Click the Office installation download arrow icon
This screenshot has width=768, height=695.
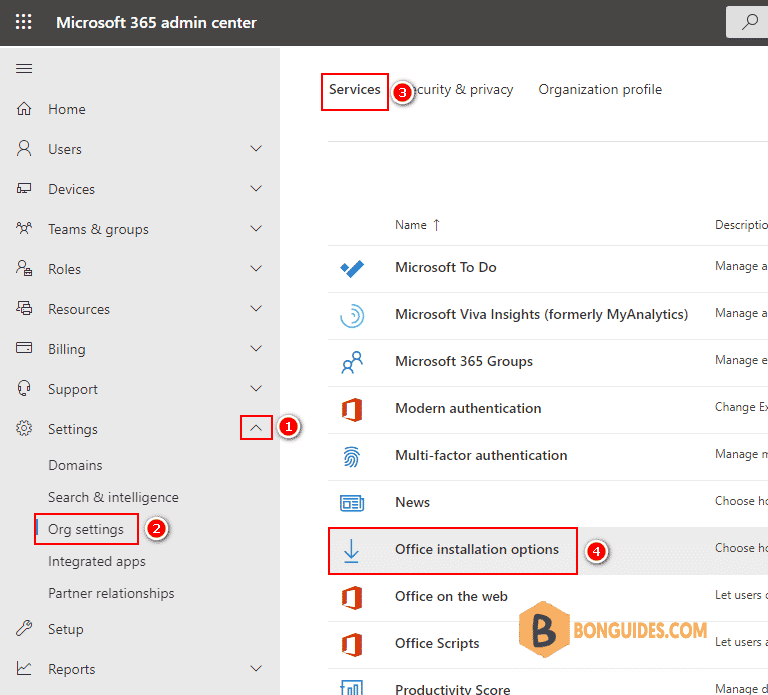point(351,551)
